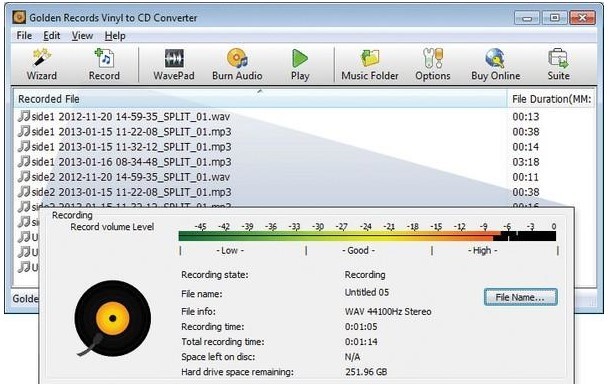
Task: Sort by File Duration column header
Action: click(551, 99)
